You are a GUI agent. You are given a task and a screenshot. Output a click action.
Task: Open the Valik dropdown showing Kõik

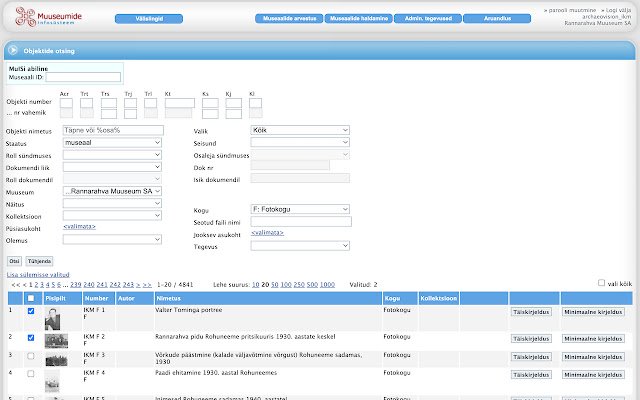tap(300, 130)
